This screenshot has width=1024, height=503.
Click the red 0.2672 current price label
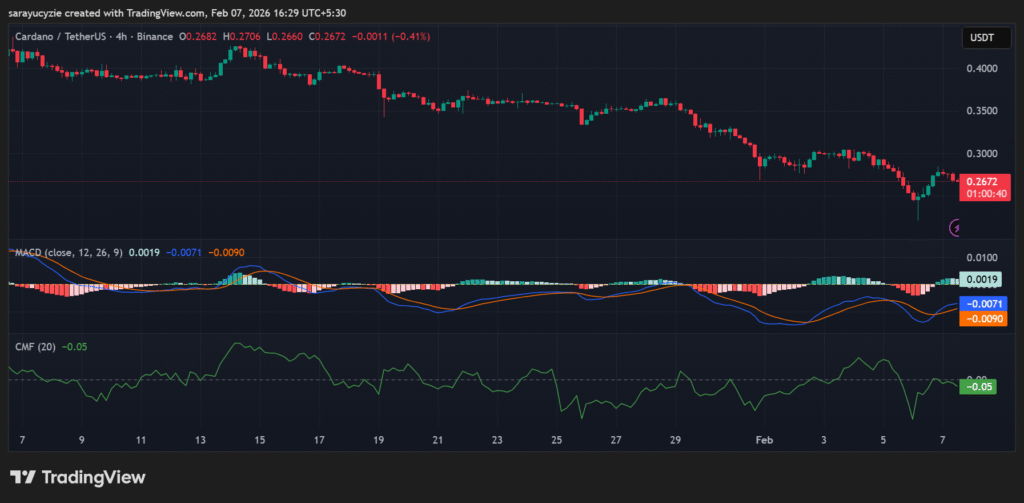point(980,180)
